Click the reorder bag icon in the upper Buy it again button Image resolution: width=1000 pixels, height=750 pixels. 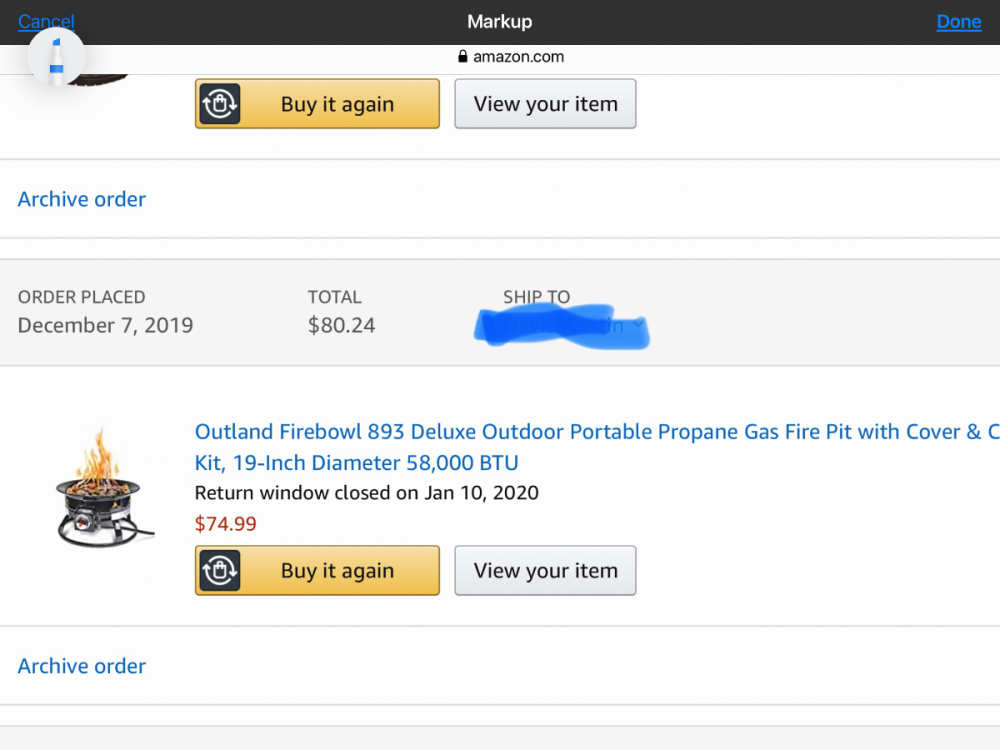pyautogui.click(x=219, y=104)
